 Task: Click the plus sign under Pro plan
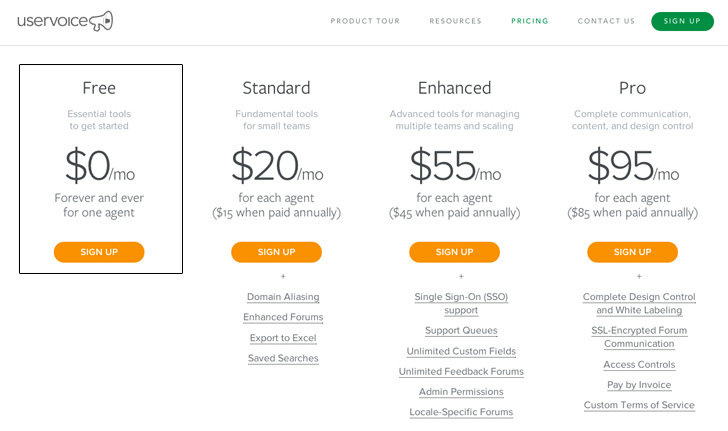point(639,276)
